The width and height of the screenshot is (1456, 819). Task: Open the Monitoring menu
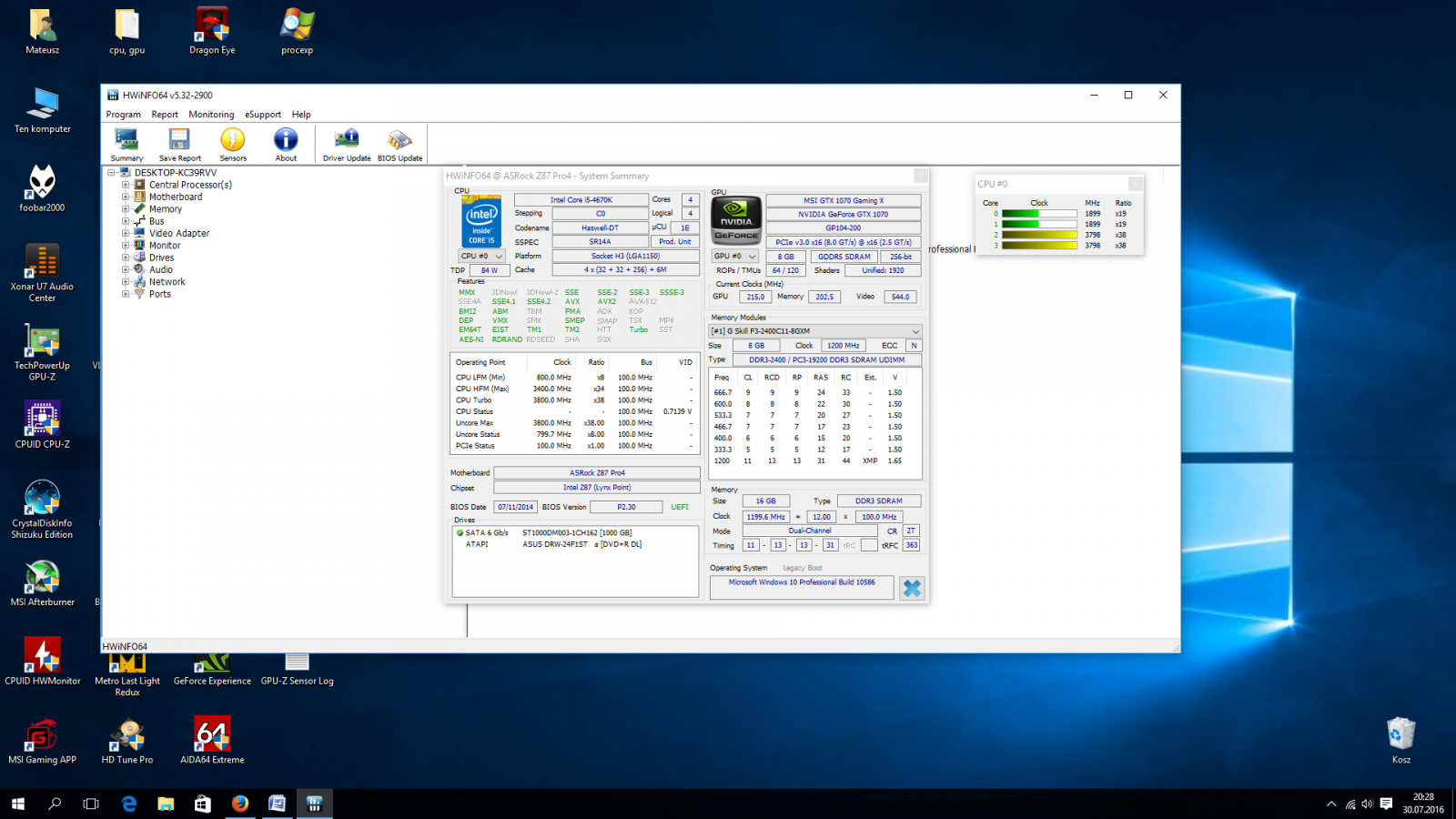[x=211, y=115]
